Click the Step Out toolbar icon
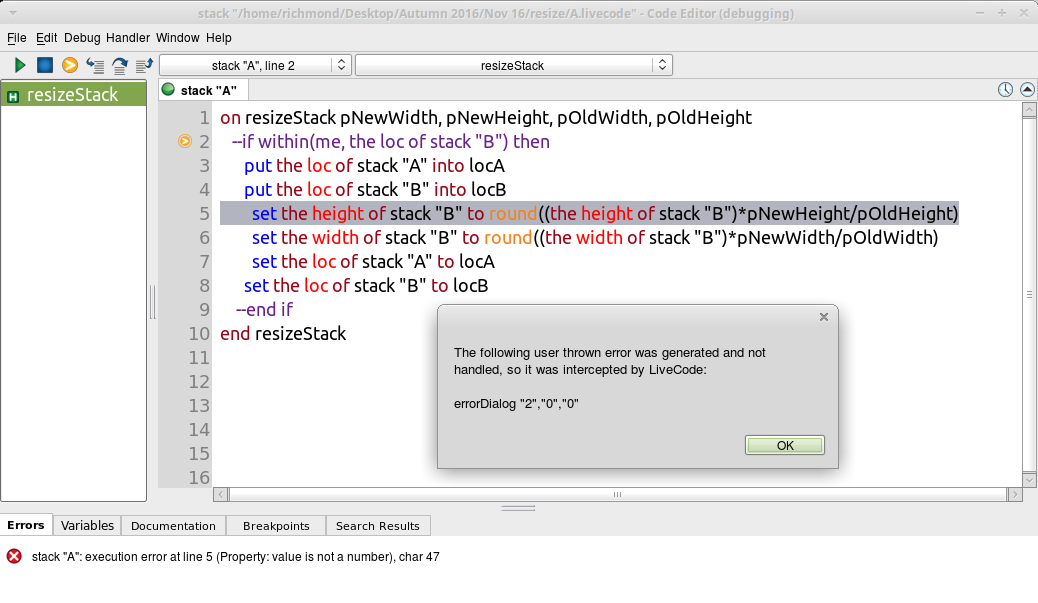 [144, 65]
